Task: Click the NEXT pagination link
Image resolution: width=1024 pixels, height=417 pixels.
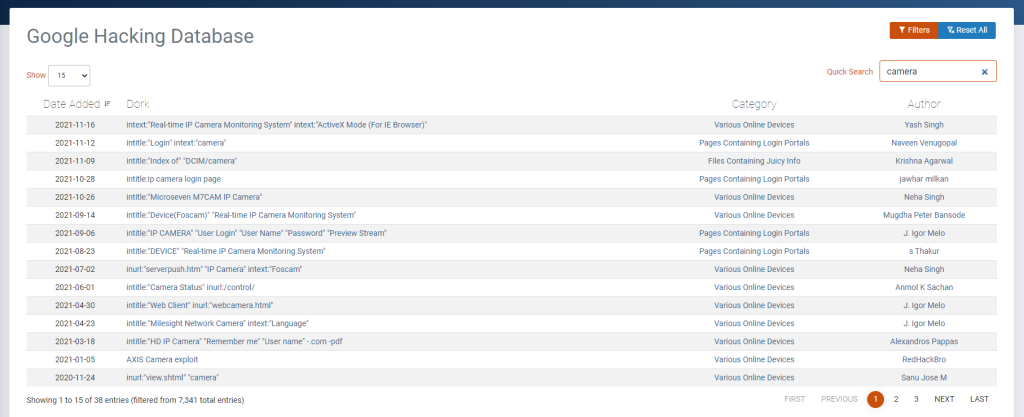Action: tap(944, 399)
